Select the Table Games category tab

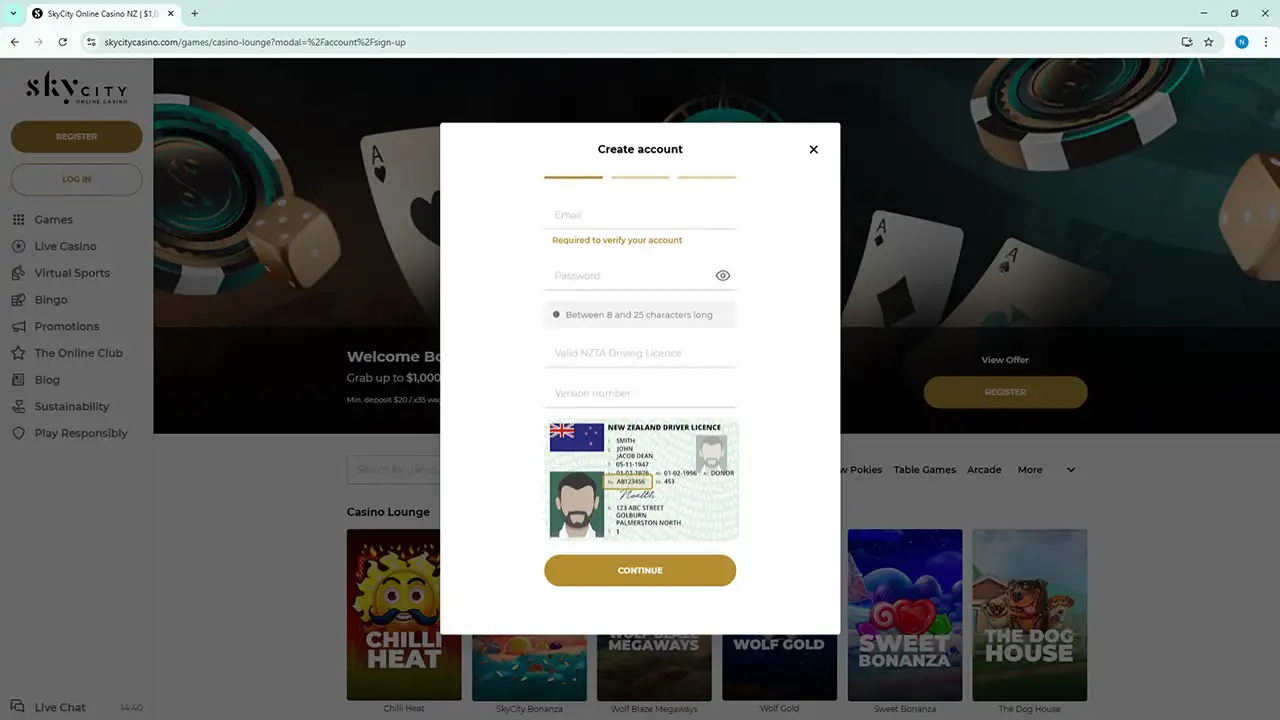(x=924, y=470)
